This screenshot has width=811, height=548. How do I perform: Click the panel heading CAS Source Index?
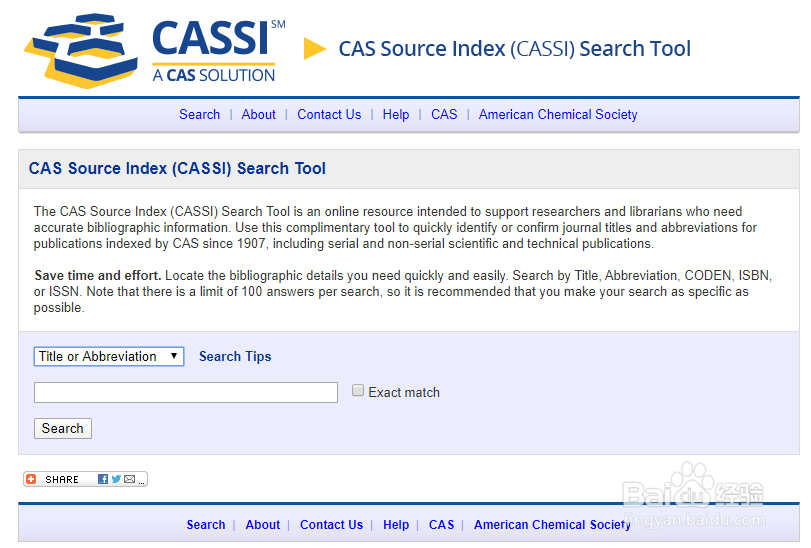pyautogui.click(x=177, y=169)
